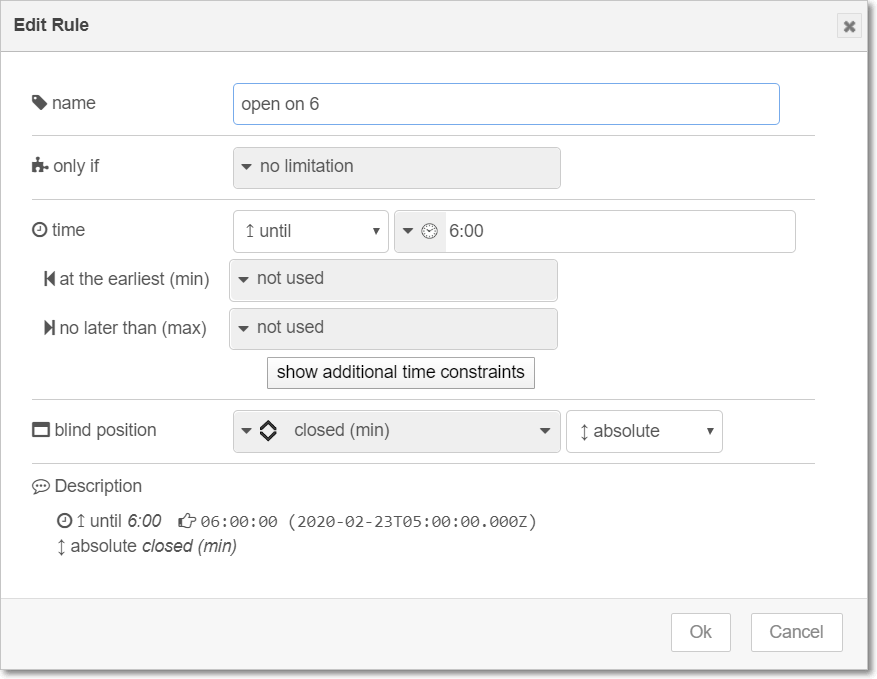Click the tag icon beside name
The height and width of the screenshot is (679, 877).
click(39, 103)
